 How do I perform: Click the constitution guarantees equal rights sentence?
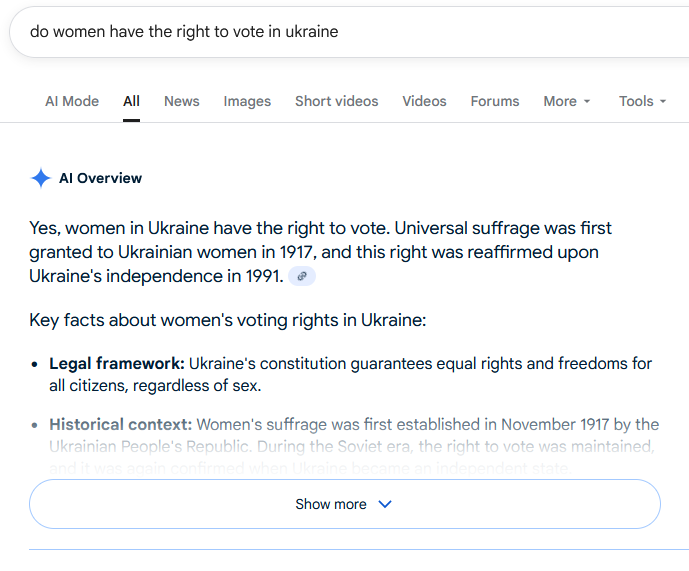coord(420,363)
